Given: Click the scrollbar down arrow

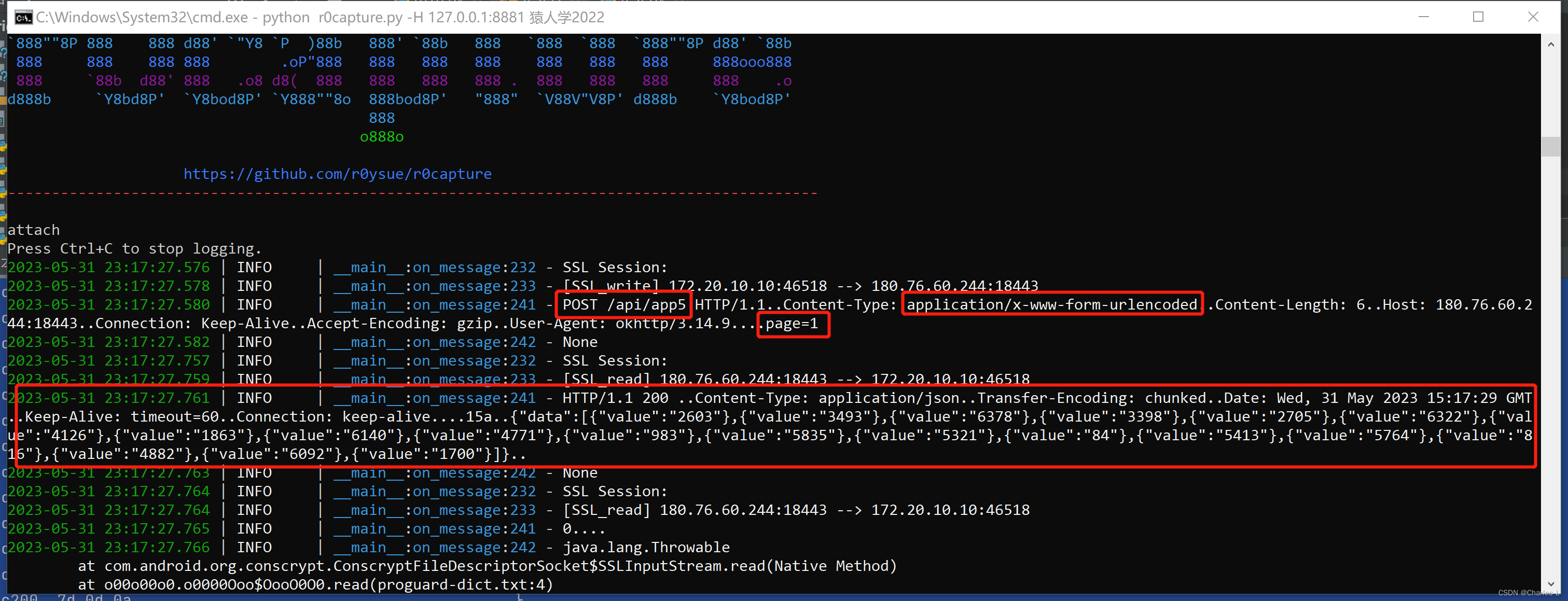Looking at the screenshot, I should click(x=1550, y=584).
